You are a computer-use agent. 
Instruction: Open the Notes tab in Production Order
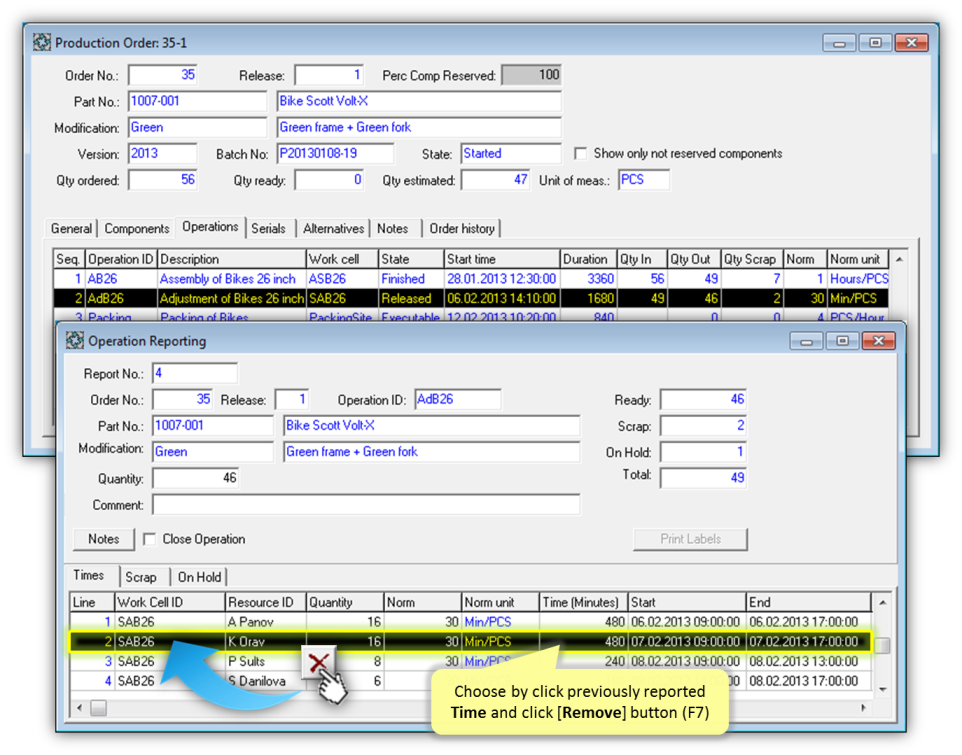(x=393, y=229)
